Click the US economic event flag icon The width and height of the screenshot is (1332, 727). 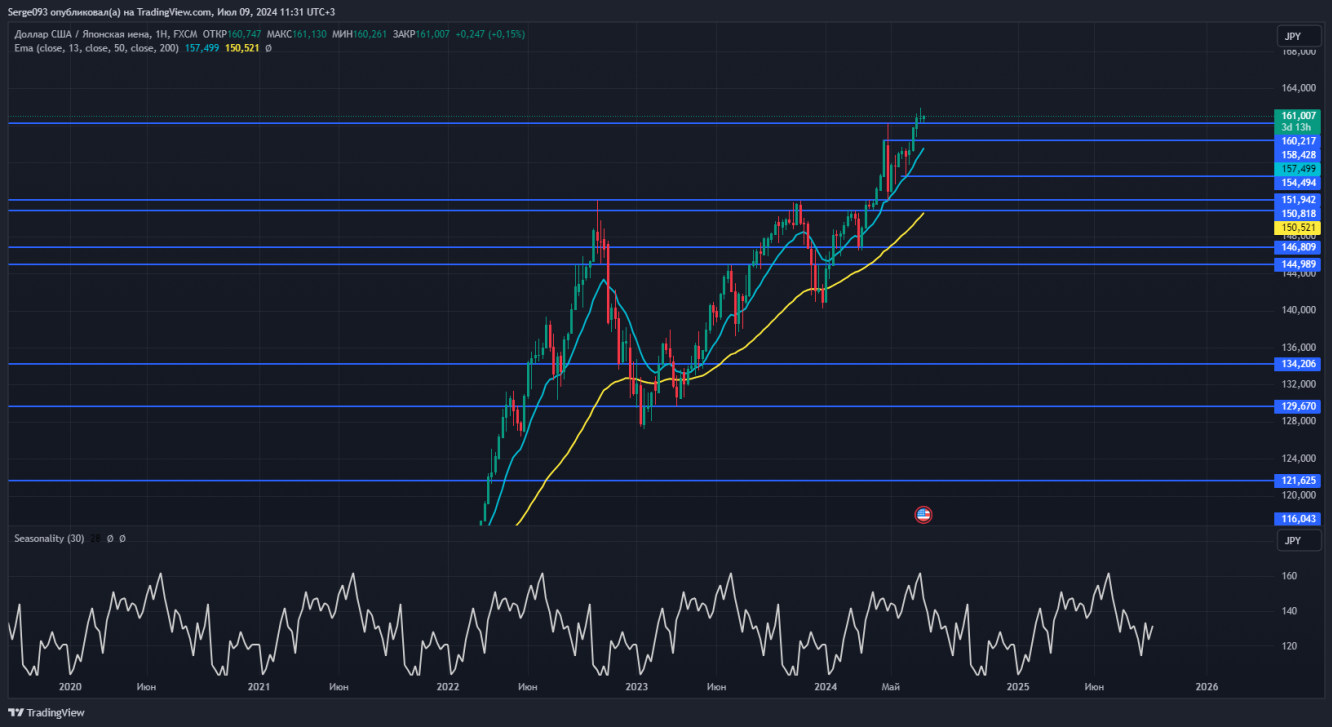(924, 515)
